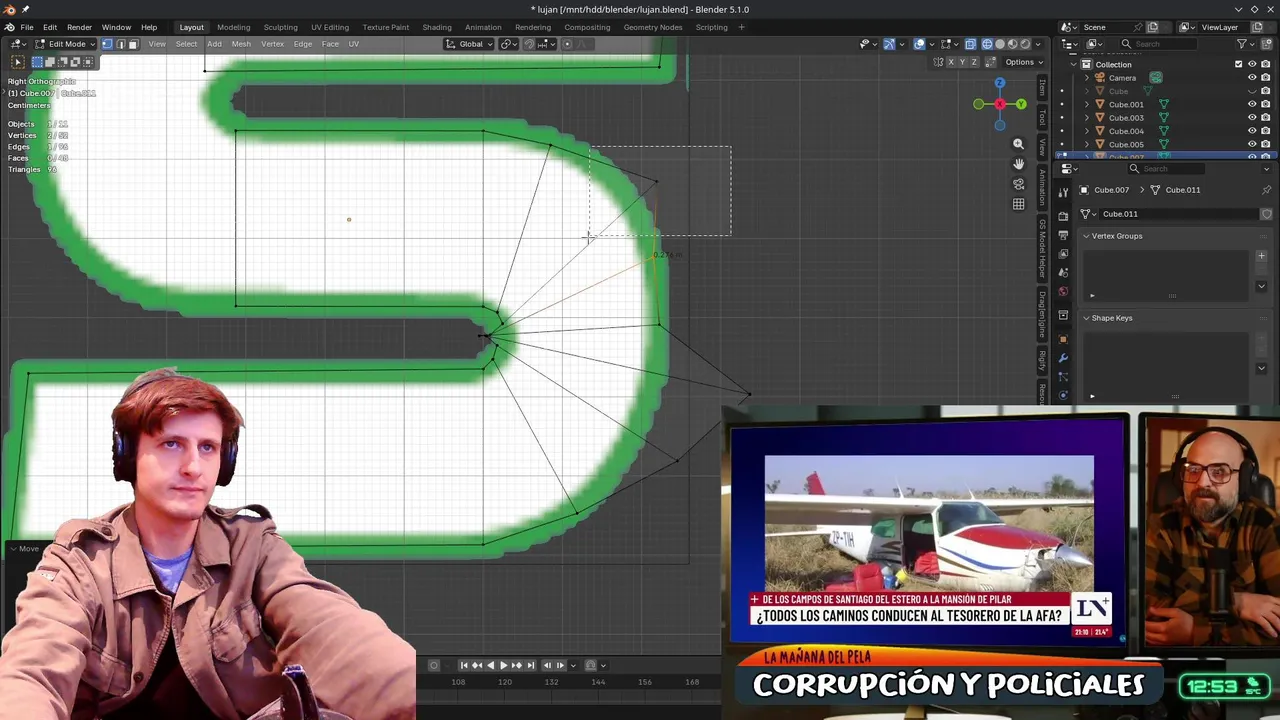Open vertex group specials dropdown arrow
1280x720 pixels.
1261,285
